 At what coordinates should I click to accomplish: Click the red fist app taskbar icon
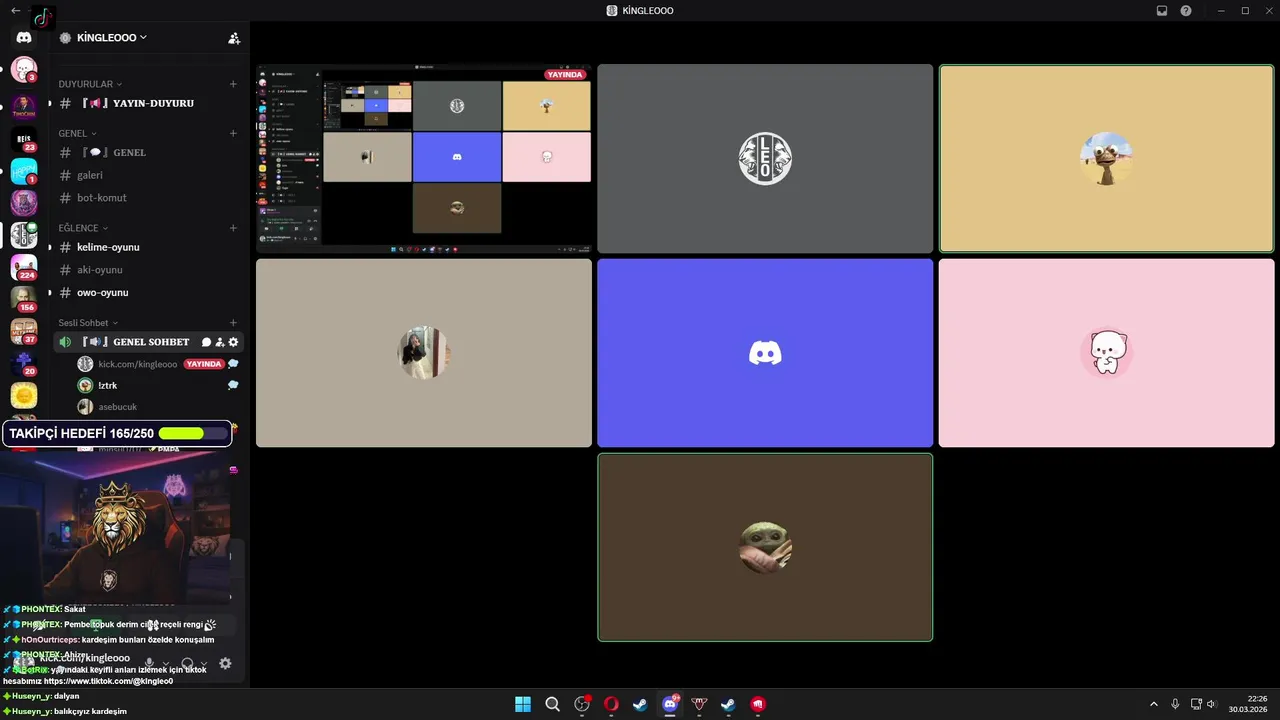[758, 704]
